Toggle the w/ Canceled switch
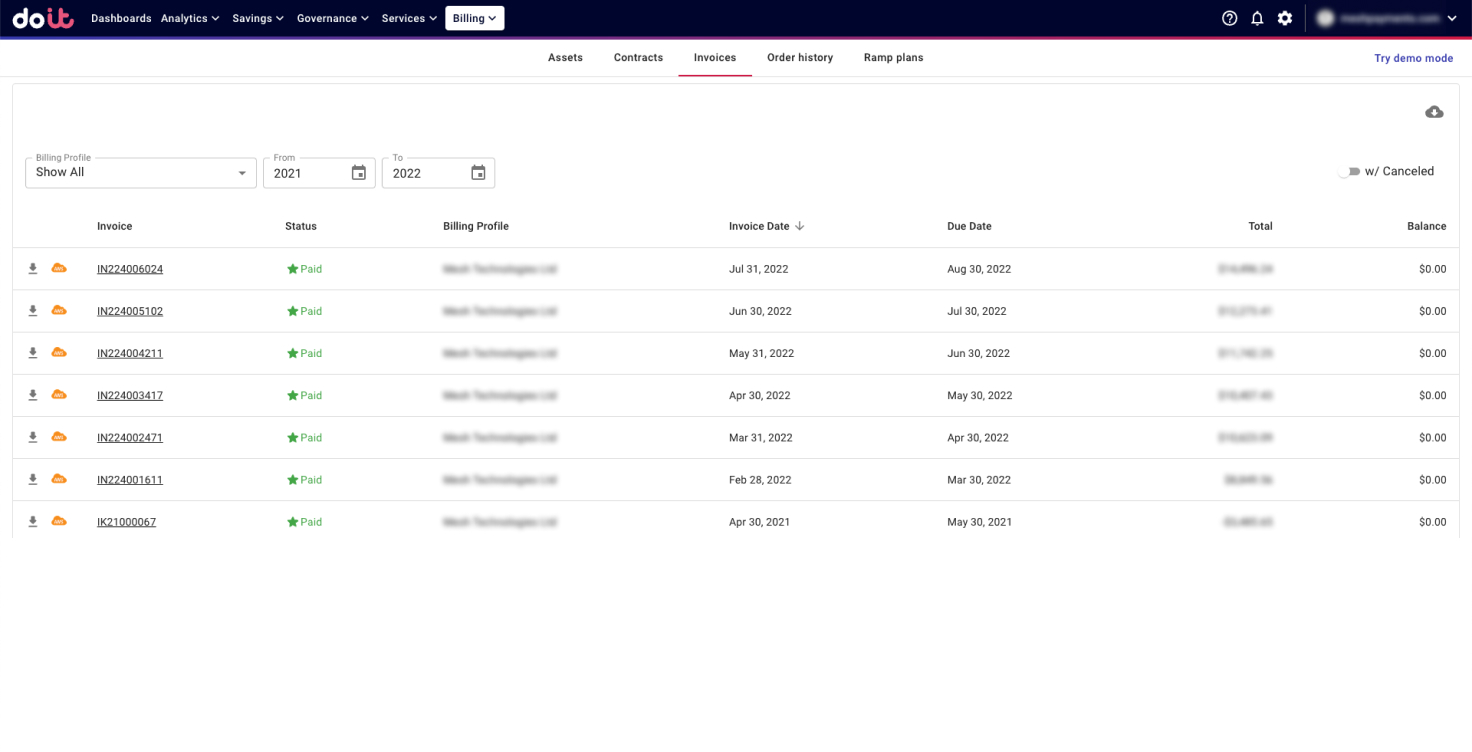This screenshot has width=1472, height=752. click(1349, 172)
